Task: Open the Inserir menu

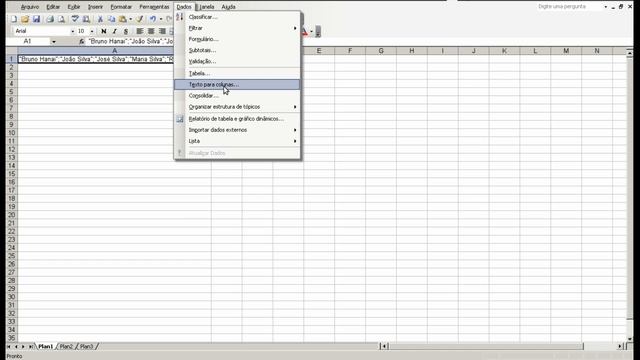Action: (96, 7)
